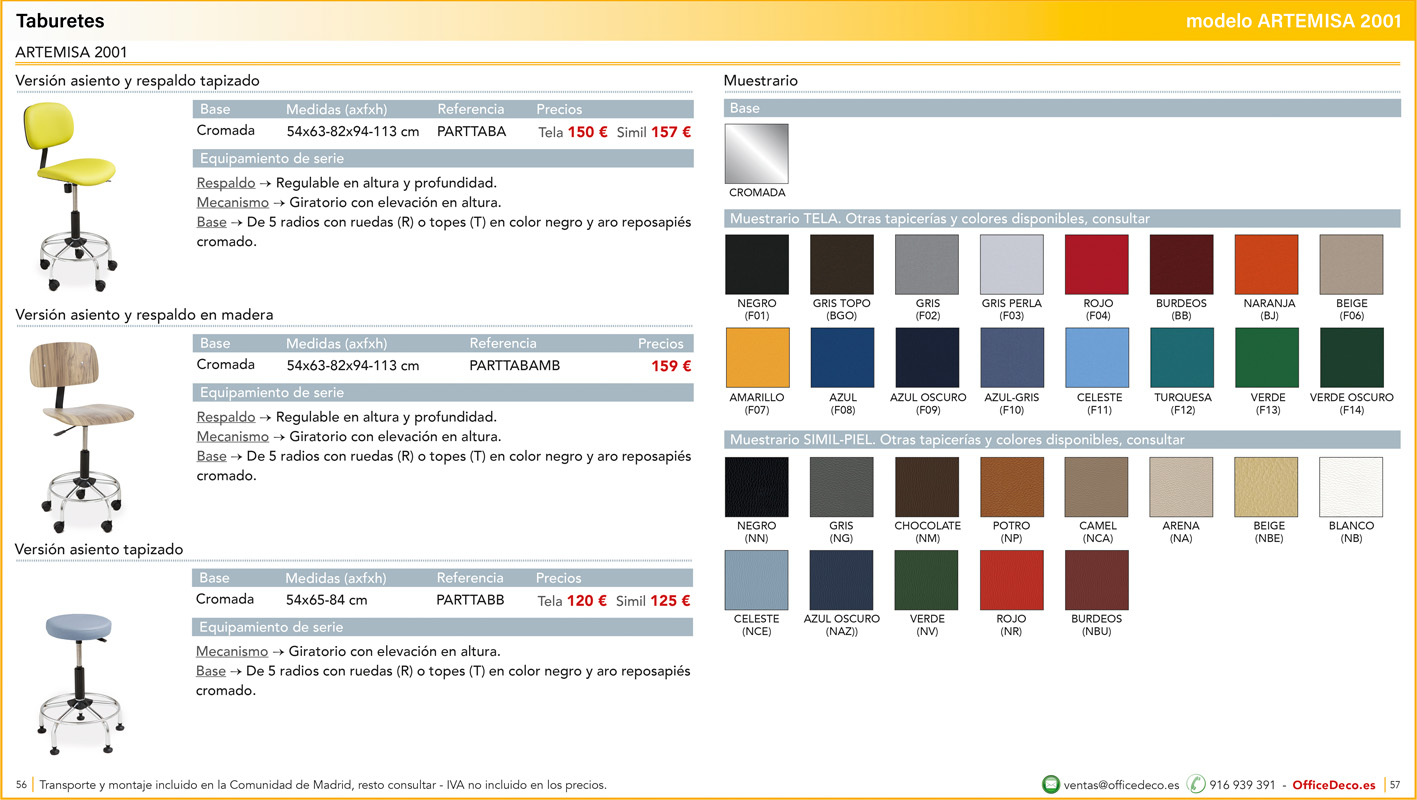Viewport: 1417px width, 800px height.
Task: Select the yellow upholstered stool image
Action: pos(70,198)
